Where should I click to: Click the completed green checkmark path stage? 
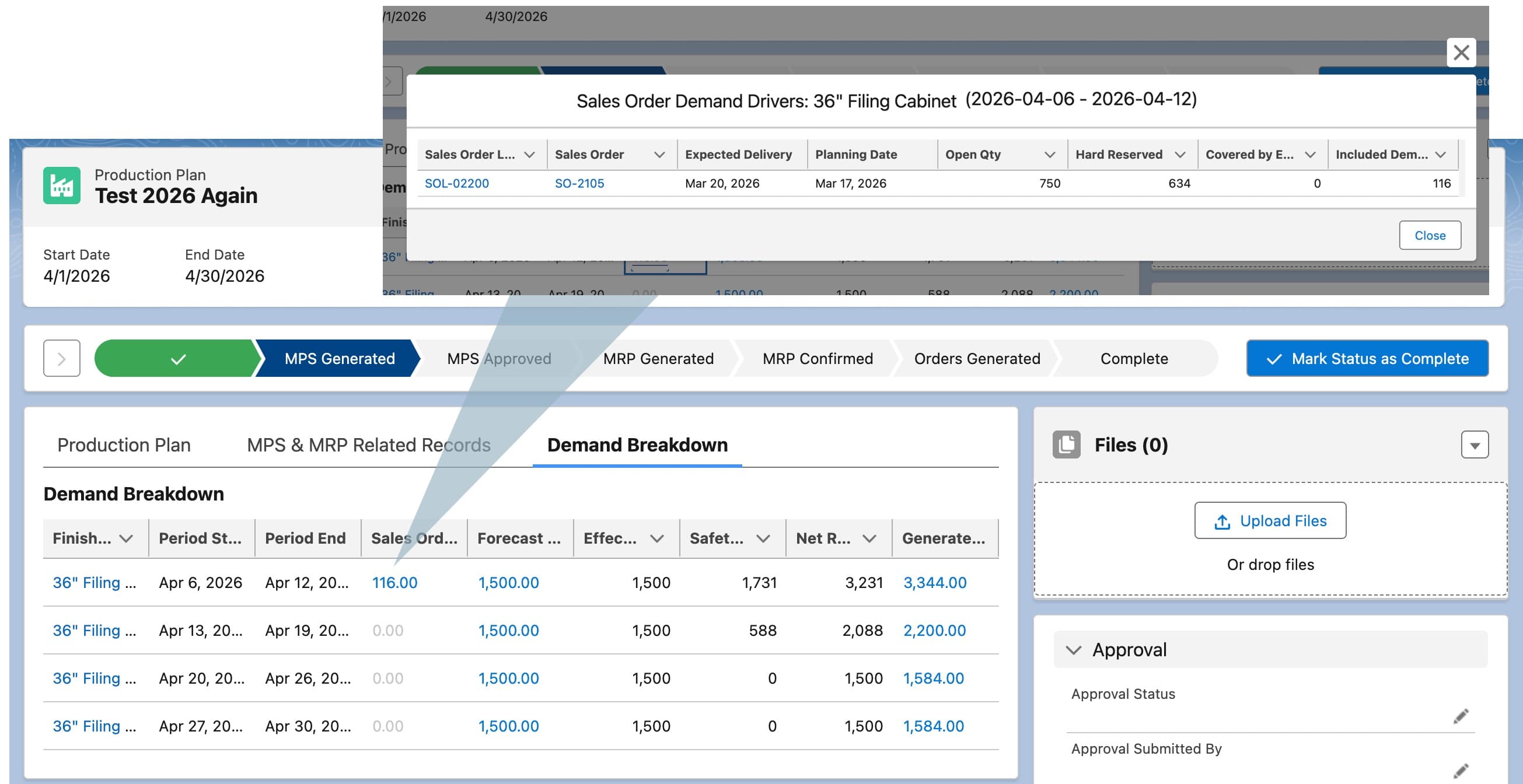coord(177,358)
